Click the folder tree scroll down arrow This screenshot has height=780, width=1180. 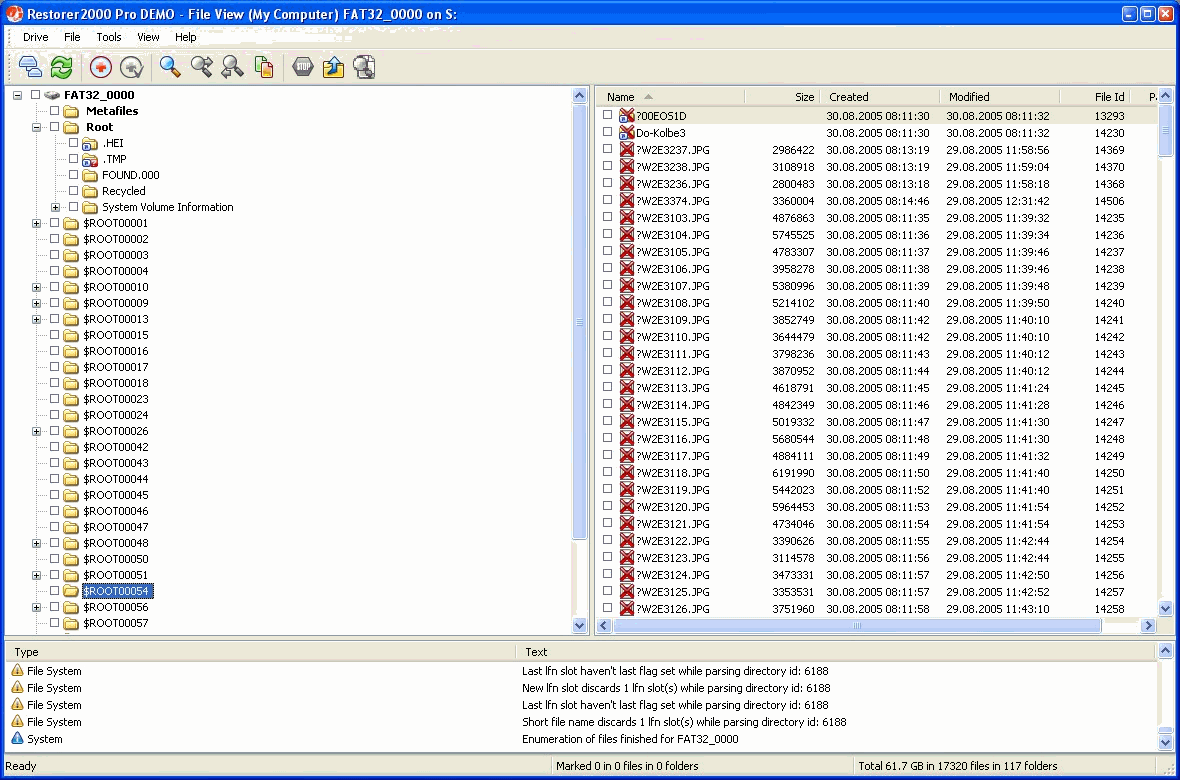[x=579, y=624]
